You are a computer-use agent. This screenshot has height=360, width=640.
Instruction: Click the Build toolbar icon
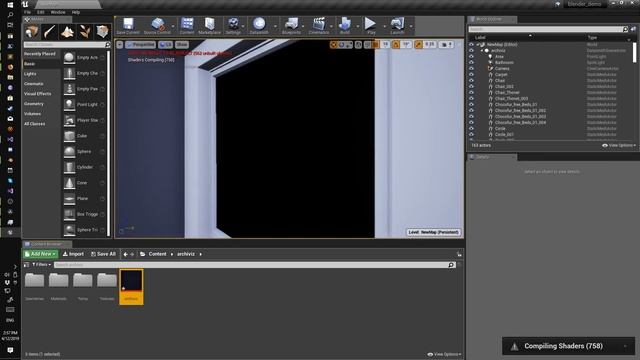coord(345,24)
